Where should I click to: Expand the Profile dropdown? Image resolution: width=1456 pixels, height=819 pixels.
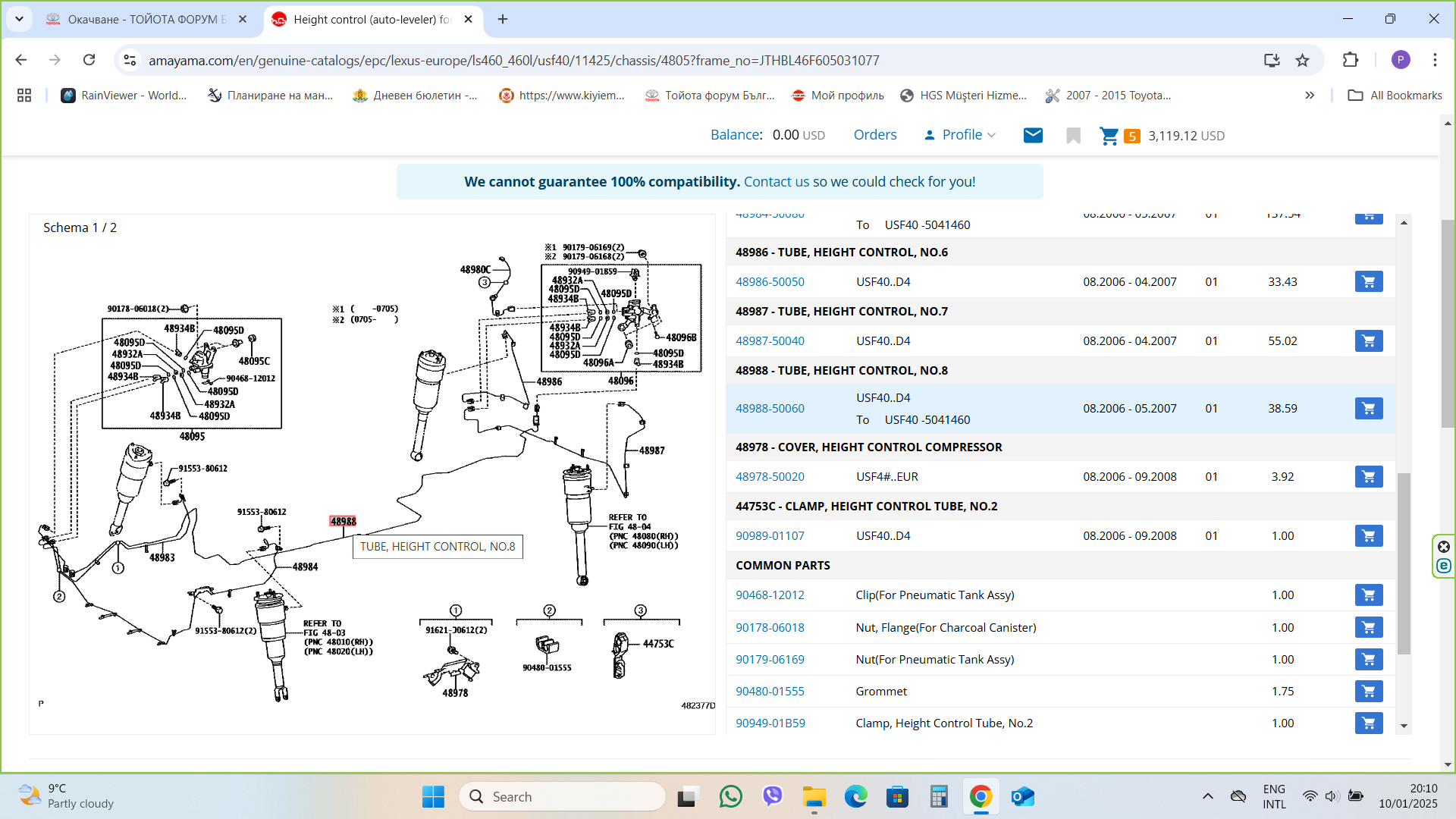point(960,135)
